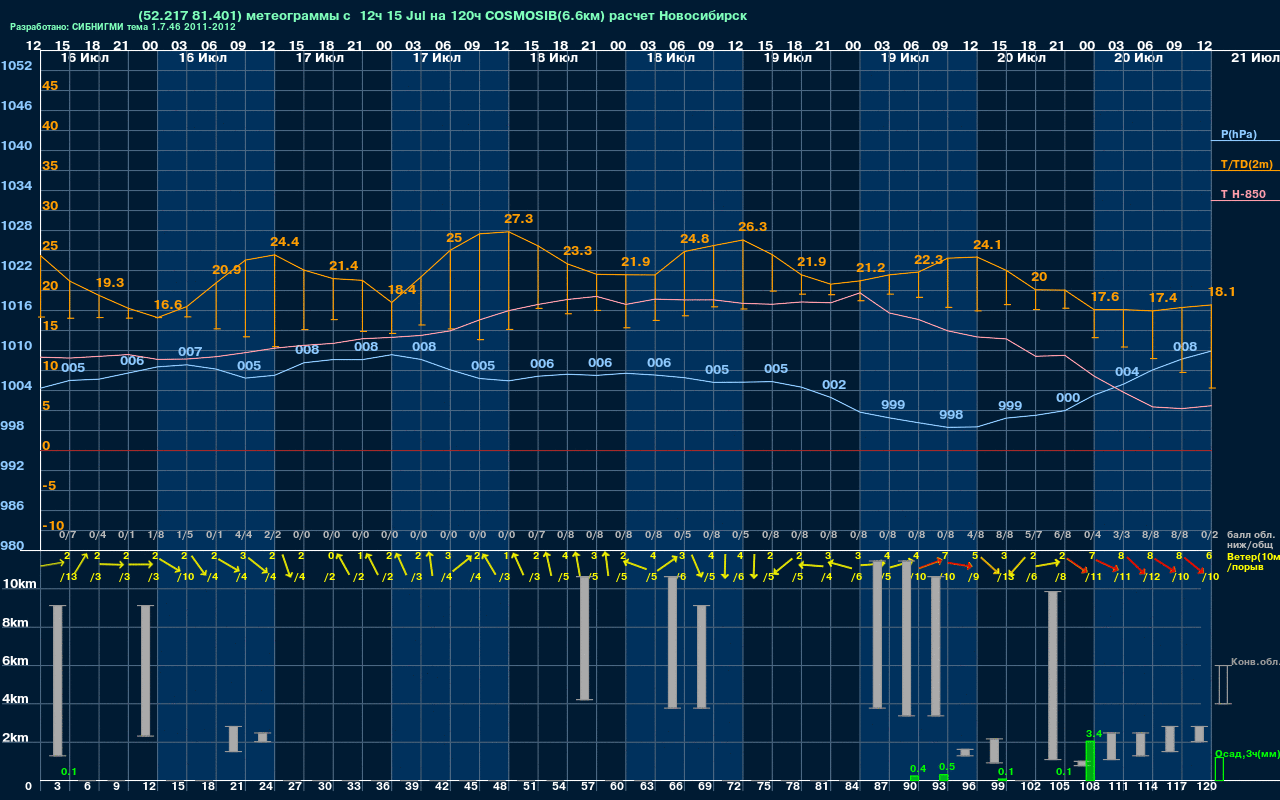Image resolution: width=1280 pixels, height=800 pixels.
Task: Click the 0.4 precipitation amount label
Action: [x=918, y=768]
